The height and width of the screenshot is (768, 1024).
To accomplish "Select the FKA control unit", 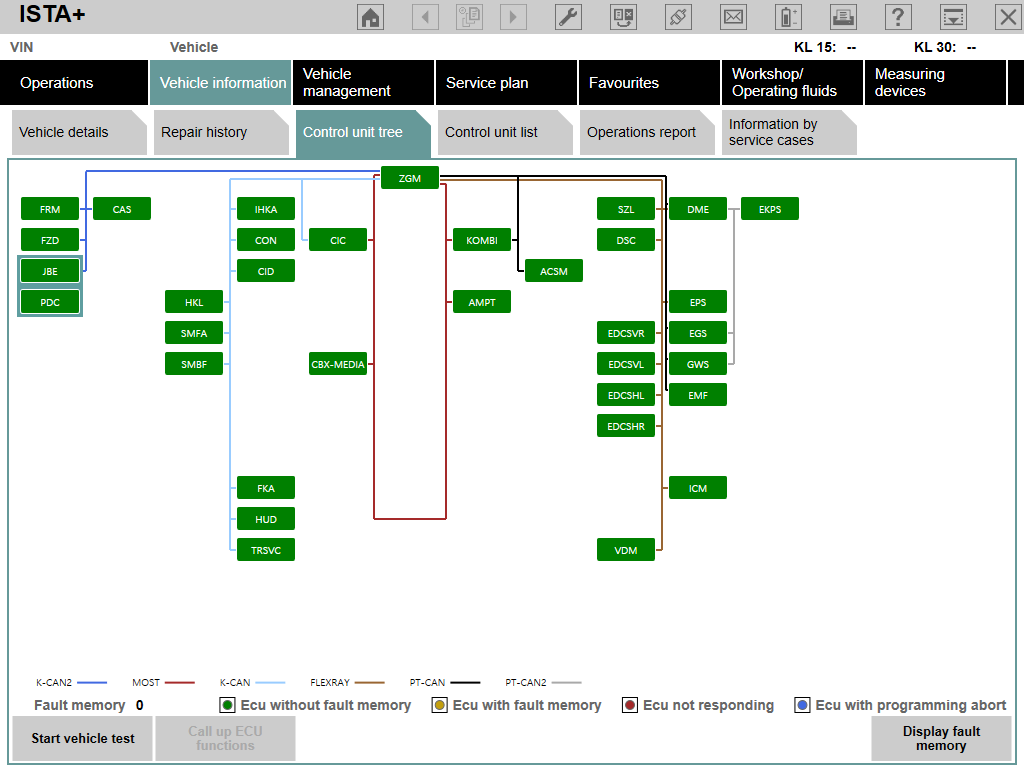I will pos(266,488).
